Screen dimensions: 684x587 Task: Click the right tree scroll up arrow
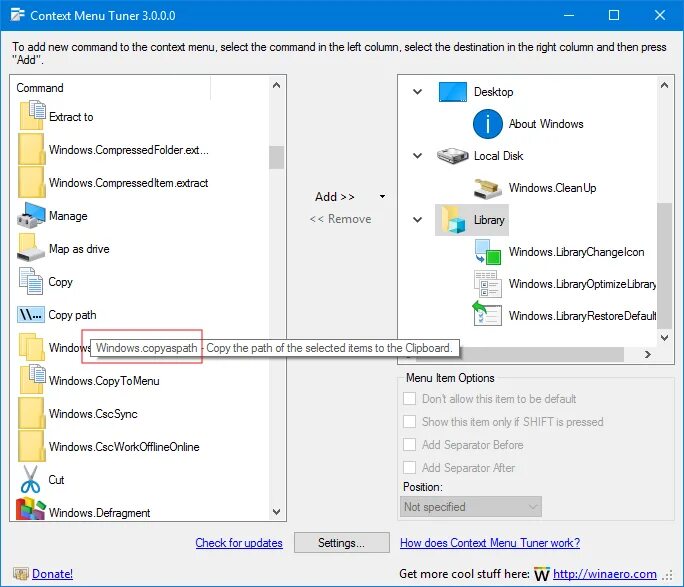click(x=664, y=85)
